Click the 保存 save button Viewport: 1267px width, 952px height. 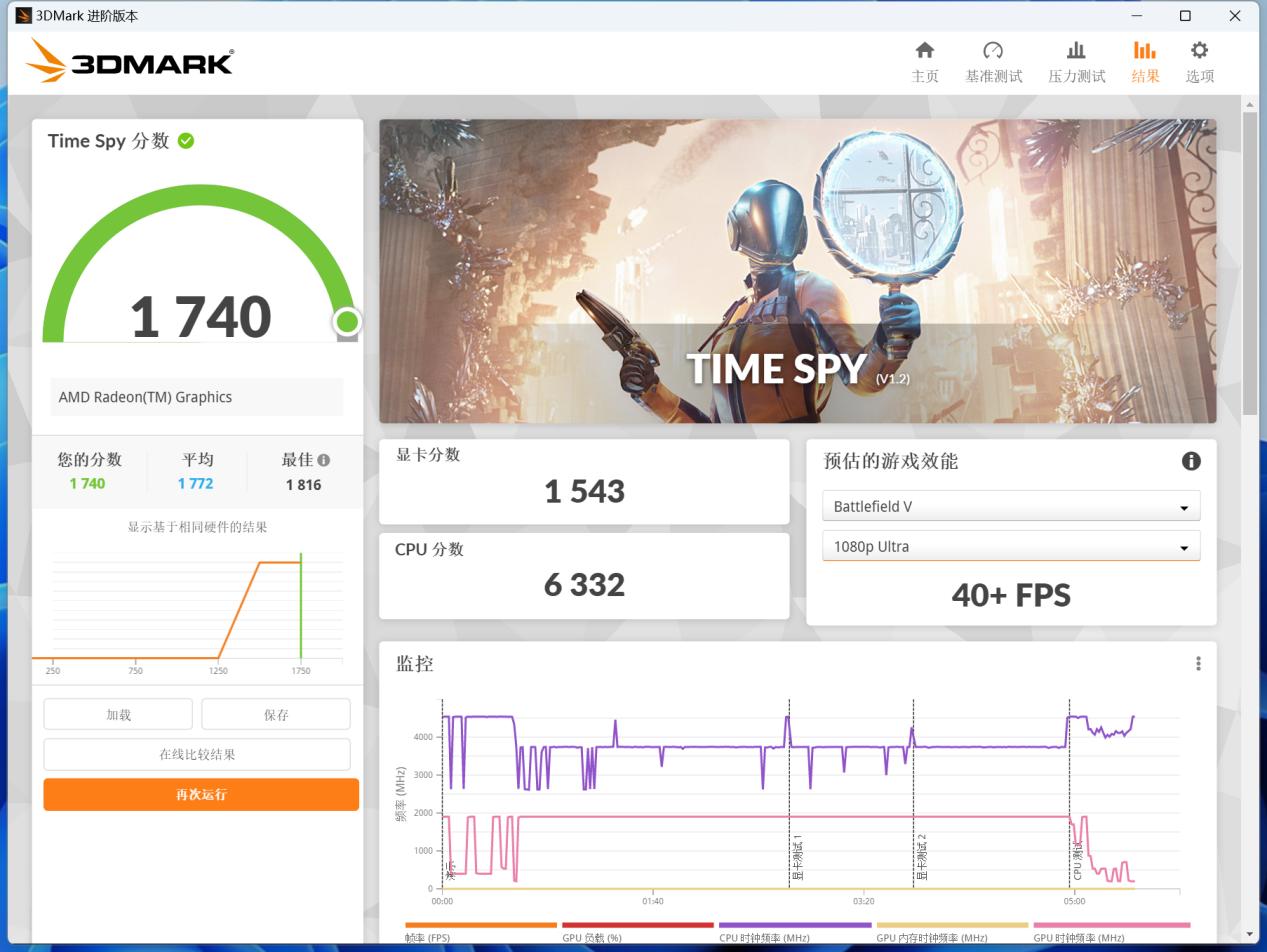276,715
